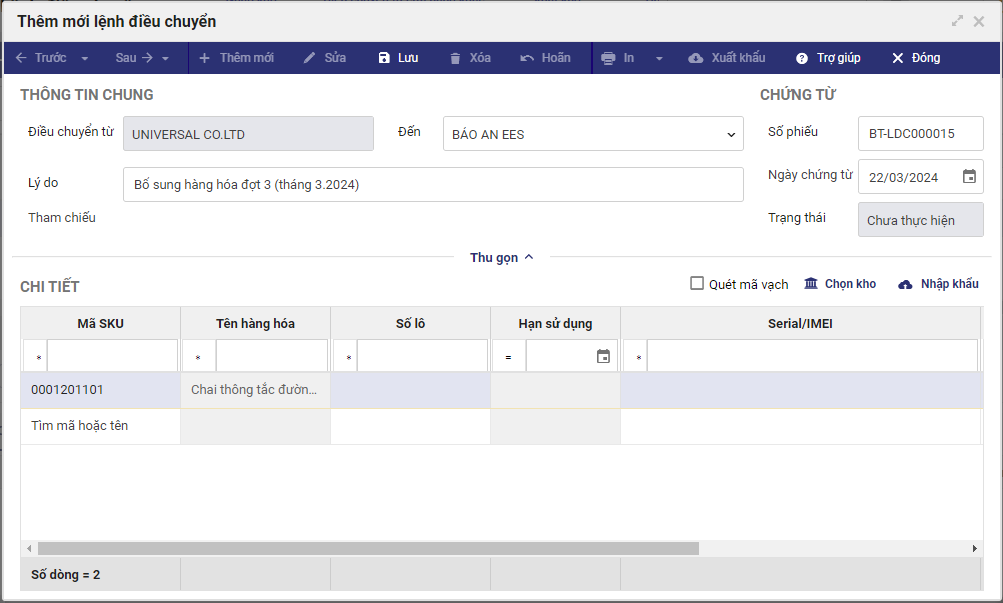Open Tên hàng hóa filter operator
This screenshot has width=1003, height=603.
click(x=199, y=356)
